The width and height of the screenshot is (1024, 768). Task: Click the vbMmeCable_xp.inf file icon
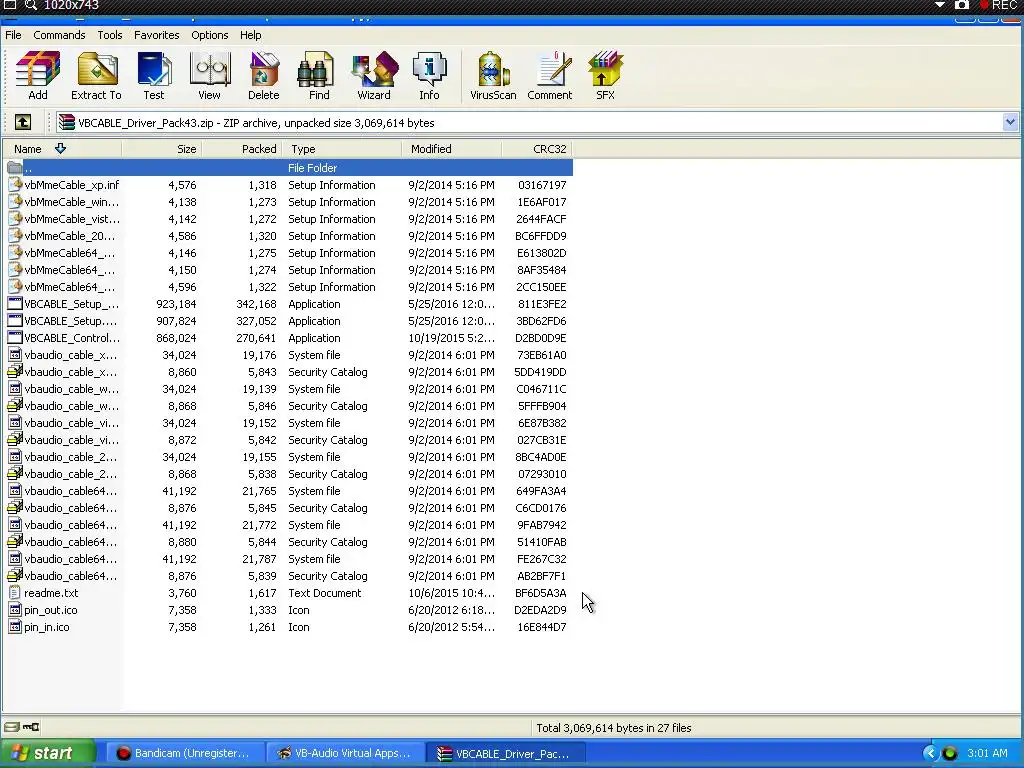pos(15,185)
